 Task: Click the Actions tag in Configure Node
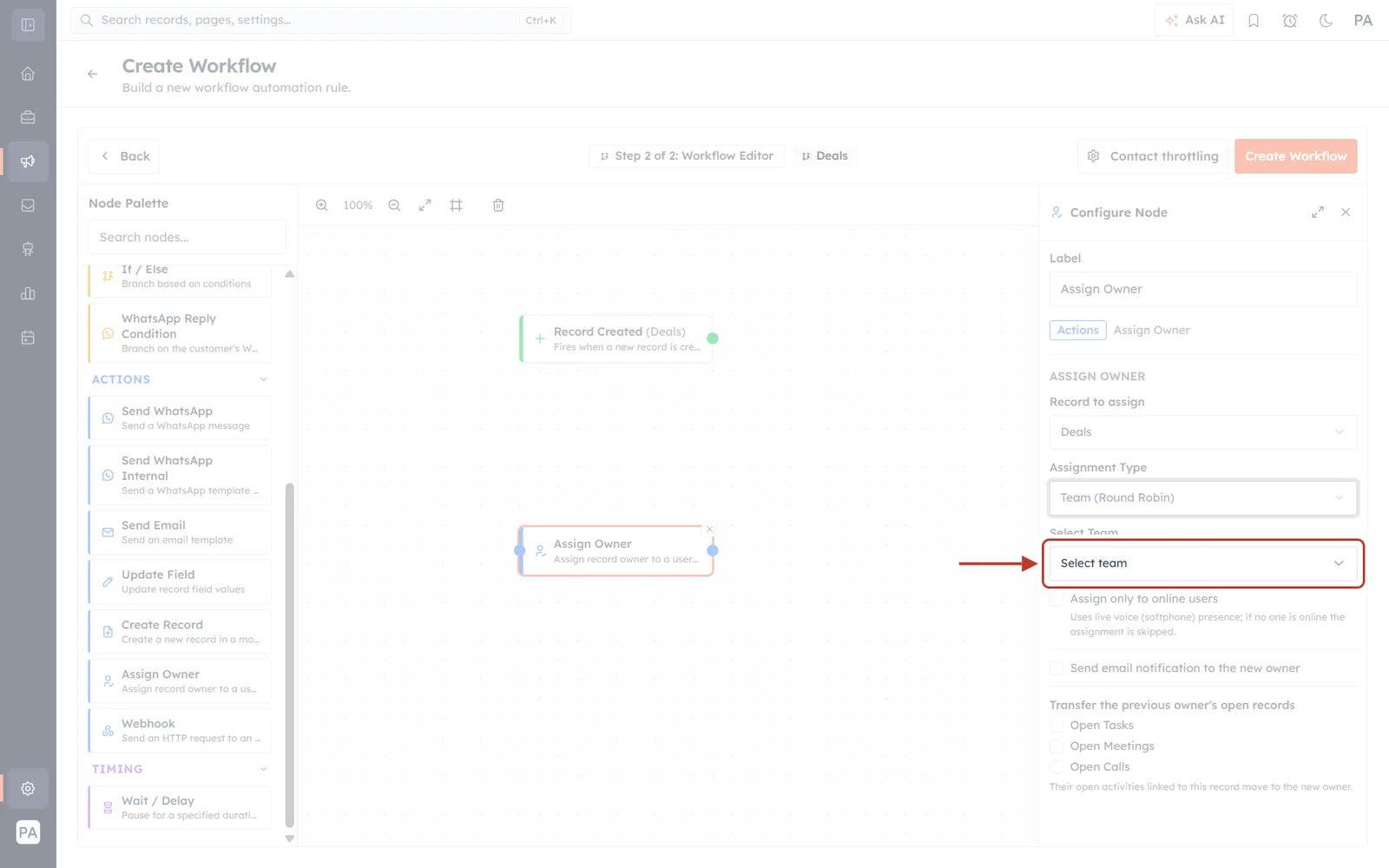(1078, 331)
